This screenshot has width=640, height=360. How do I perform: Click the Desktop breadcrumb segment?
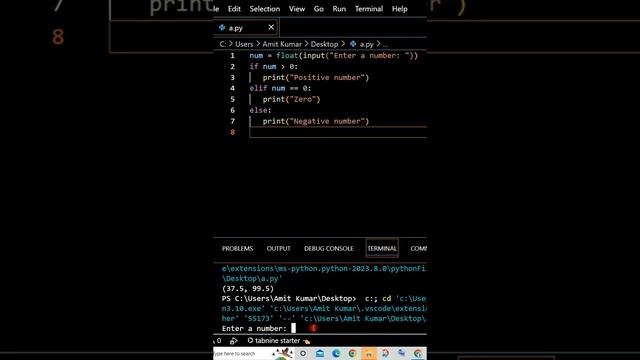click(x=324, y=44)
